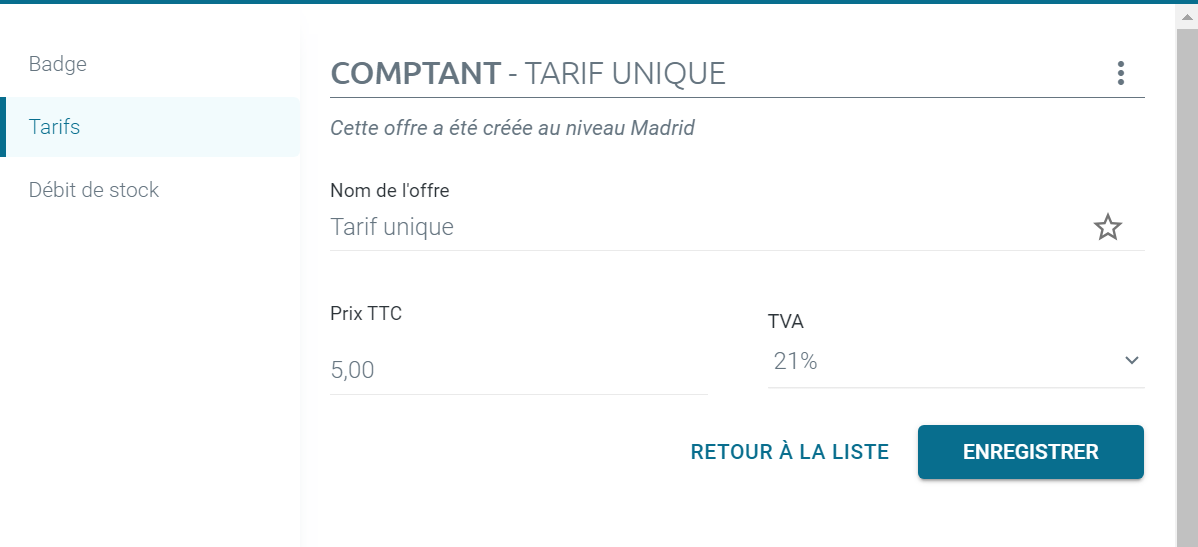The image size is (1198, 547).
Task: Expand the TVA chevron arrow
Action: click(1131, 361)
